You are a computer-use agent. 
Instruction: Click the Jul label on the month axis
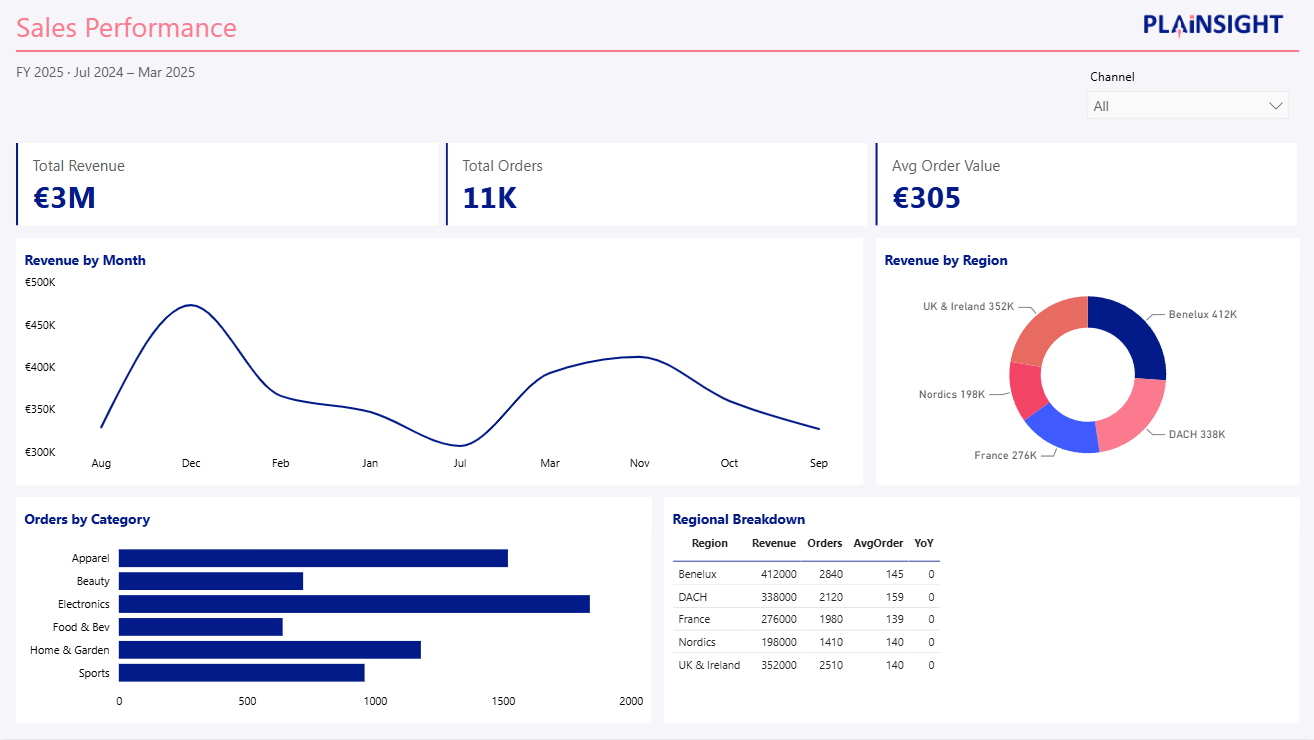pyautogui.click(x=460, y=463)
